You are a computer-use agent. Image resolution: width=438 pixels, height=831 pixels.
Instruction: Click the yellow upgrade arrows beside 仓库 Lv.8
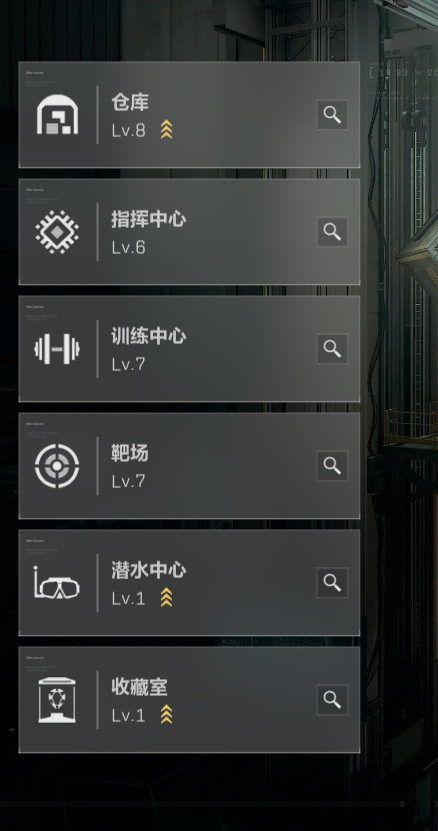pyautogui.click(x=167, y=130)
